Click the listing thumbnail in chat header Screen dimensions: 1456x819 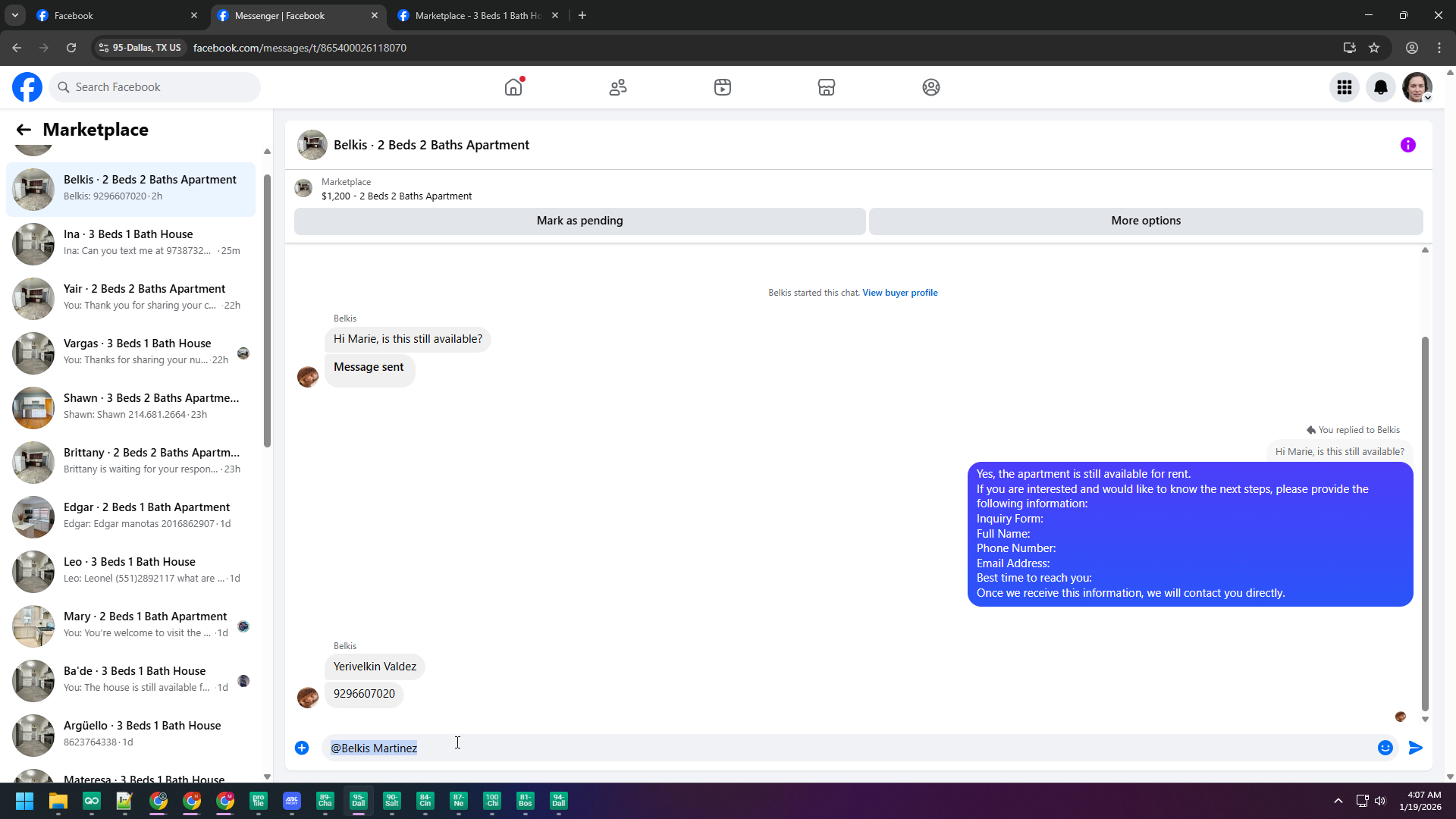click(312, 145)
